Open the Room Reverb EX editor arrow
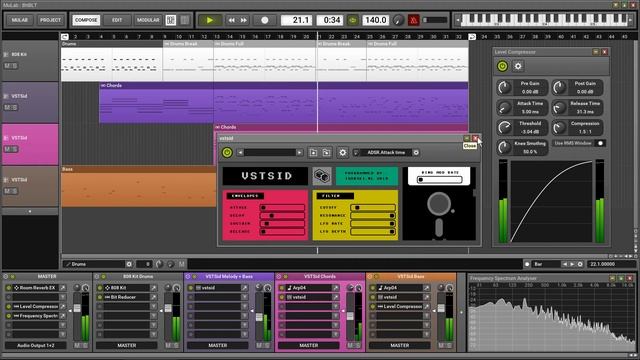 63,288
